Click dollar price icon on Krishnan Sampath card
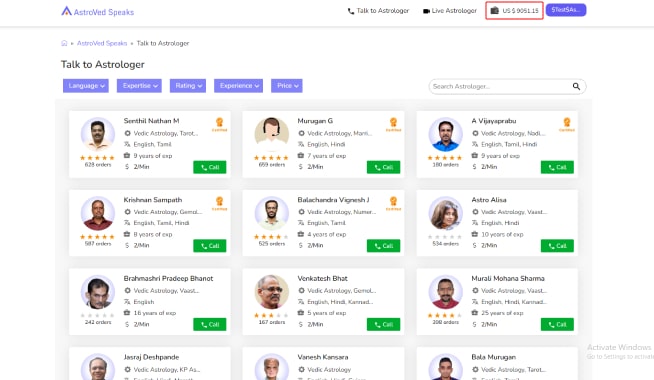 [x=127, y=246]
